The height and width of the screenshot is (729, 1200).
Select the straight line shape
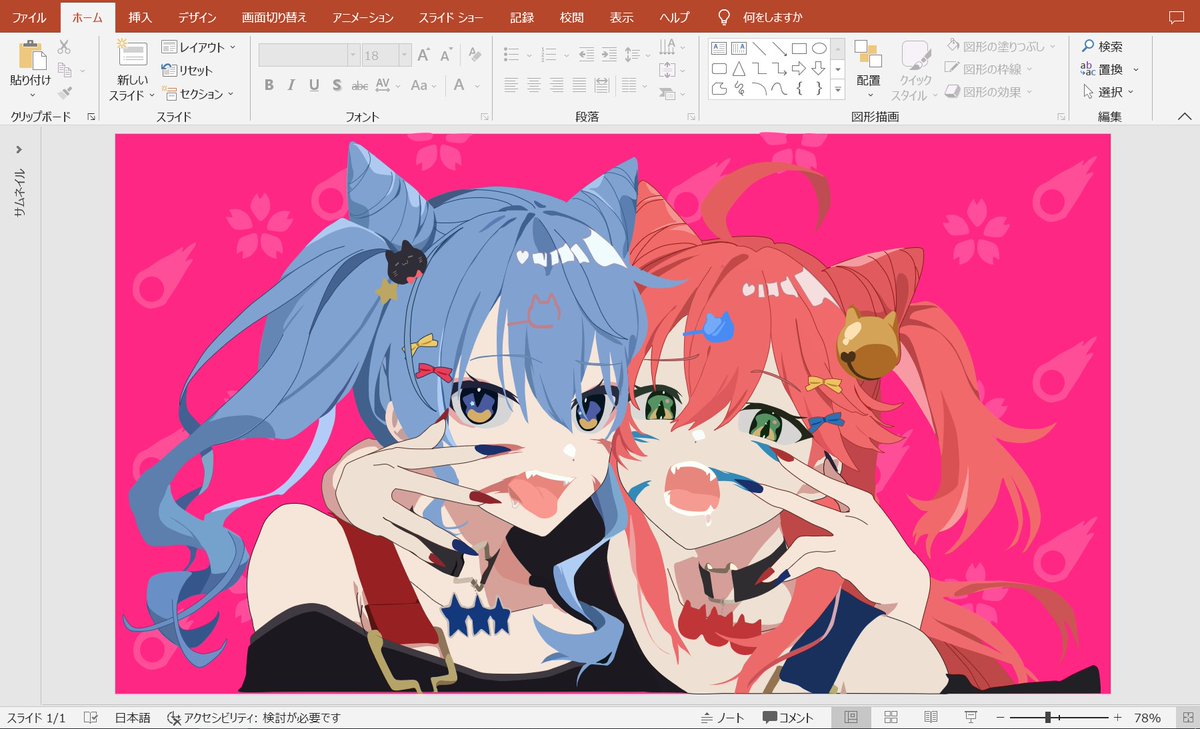pyautogui.click(x=759, y=47)
